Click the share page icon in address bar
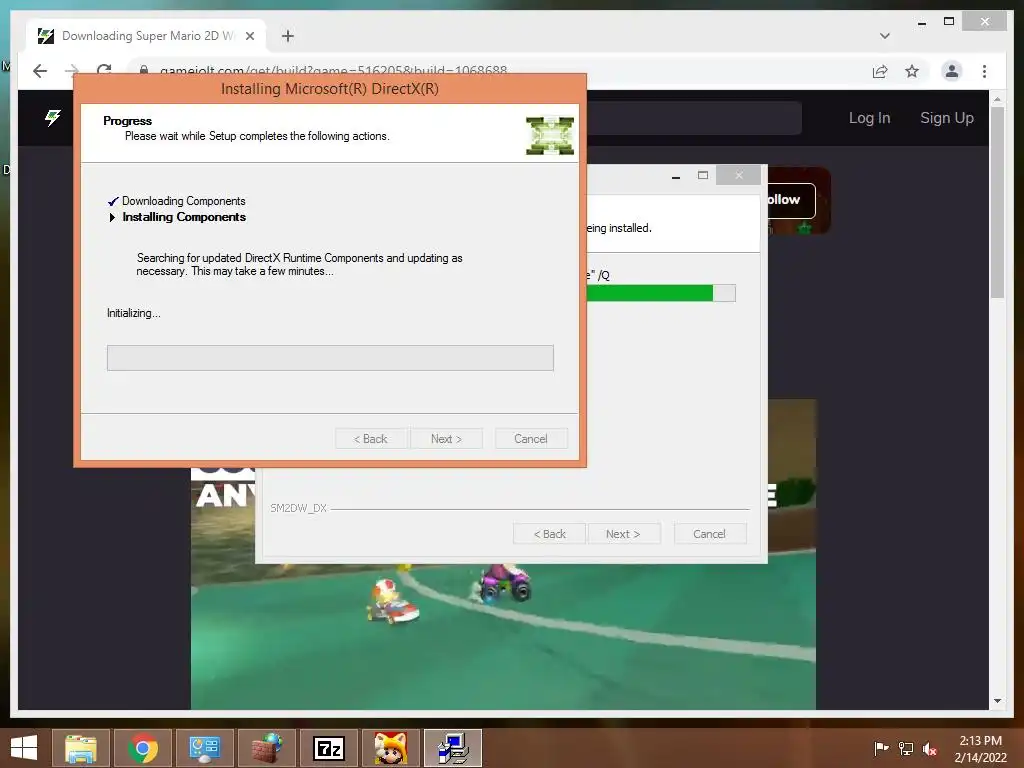1024x768 pixels. tap(880, 71)
